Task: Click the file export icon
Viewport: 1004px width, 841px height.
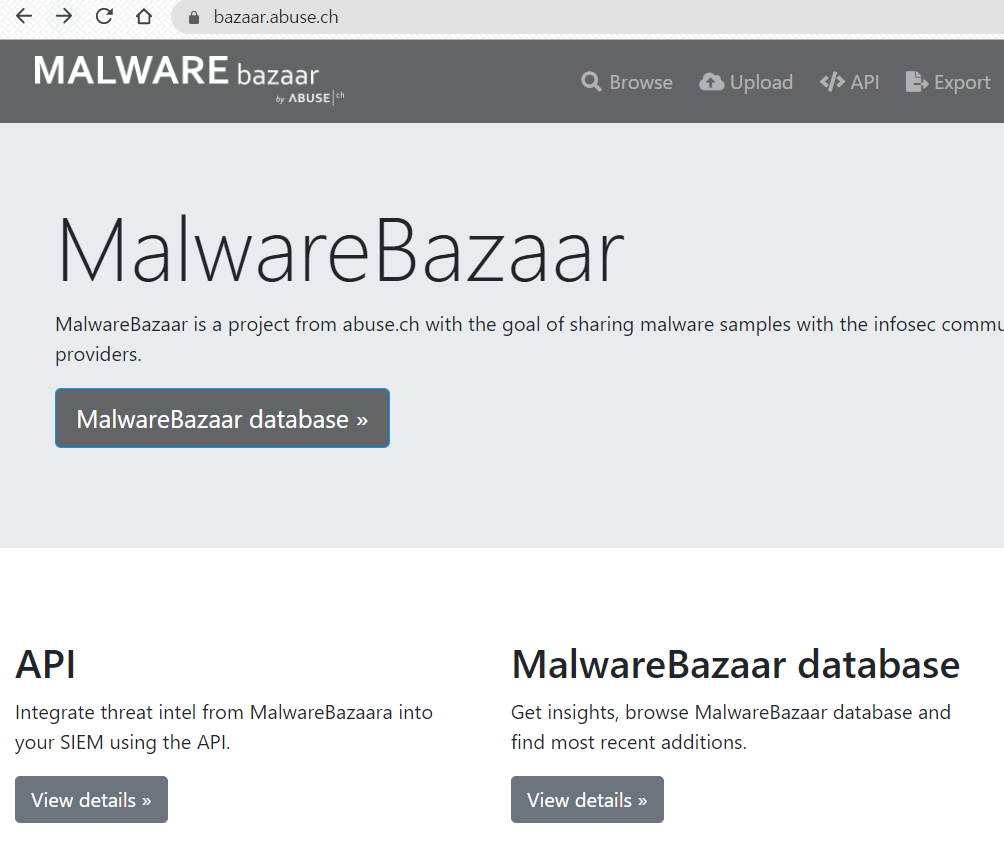Action: (x=917, y=82)
